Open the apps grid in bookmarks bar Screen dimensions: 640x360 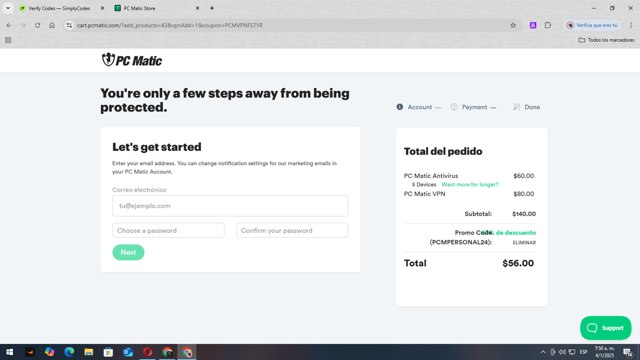tap(8, 40)
